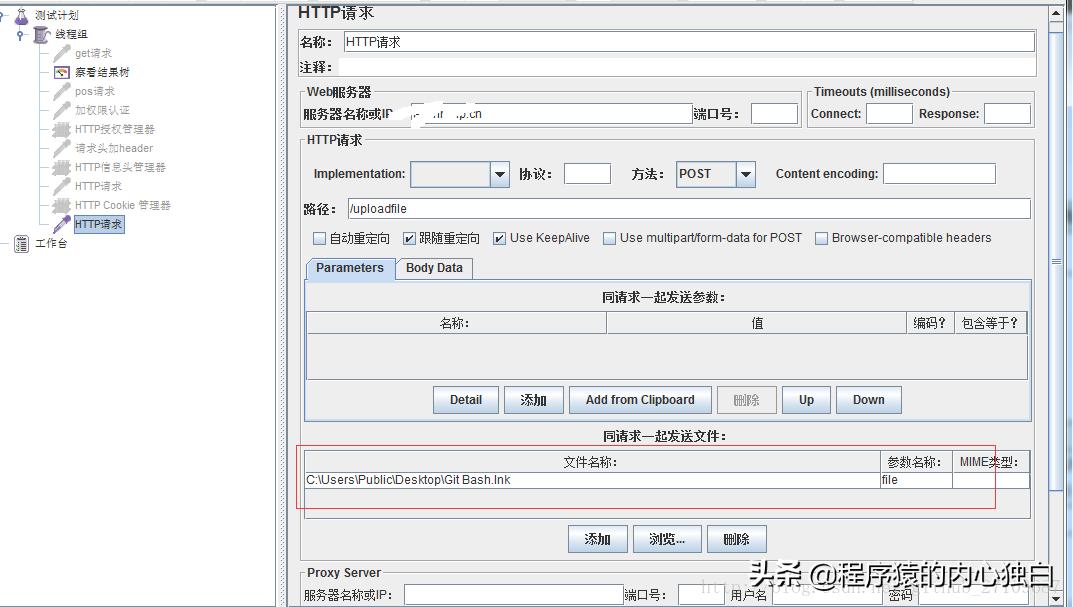
Task: Enable Use multipart/form-data for POST
Action: 609,237
